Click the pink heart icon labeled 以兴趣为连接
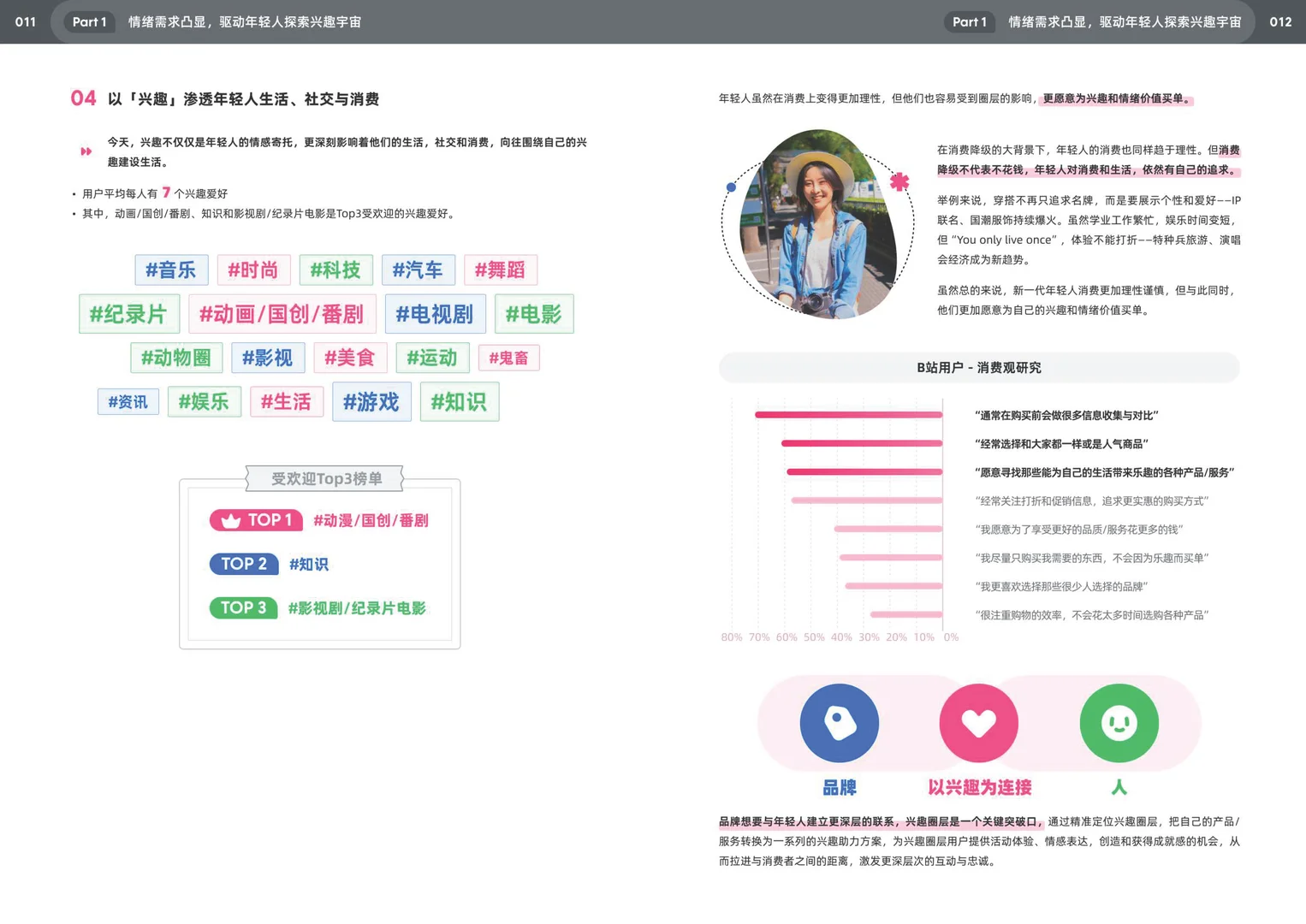 click(x=978, y=723)
